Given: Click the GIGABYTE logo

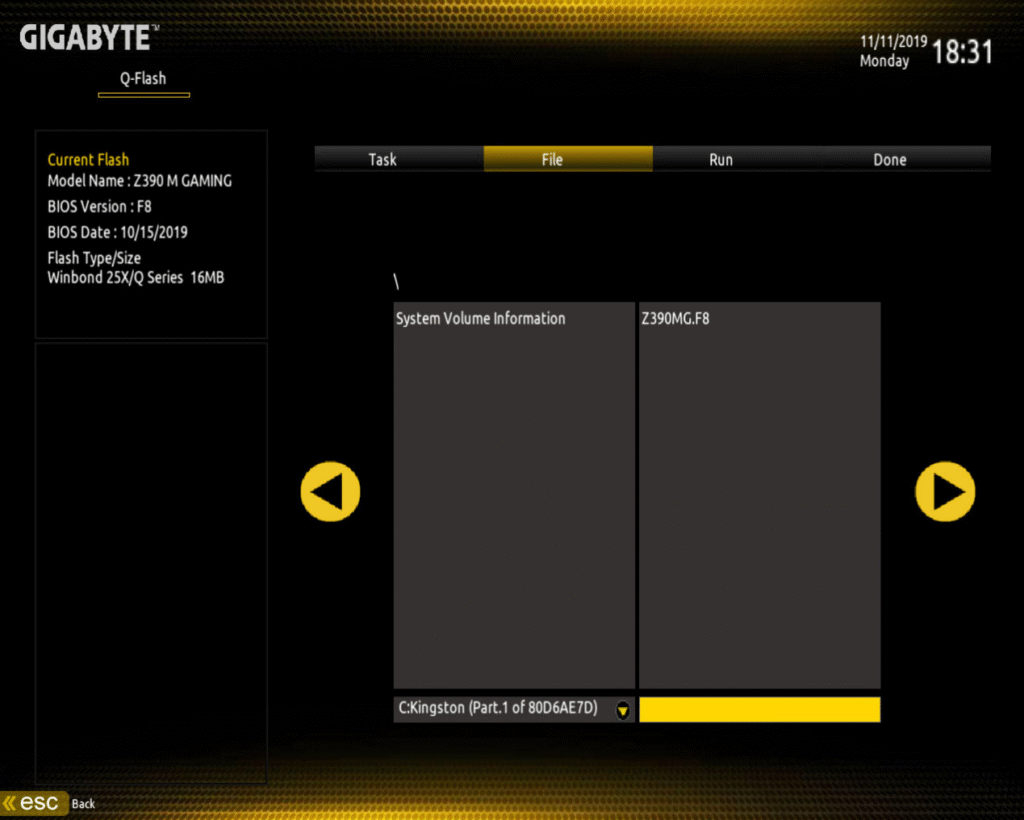Looking at the screenshot, I should point(89,38).
